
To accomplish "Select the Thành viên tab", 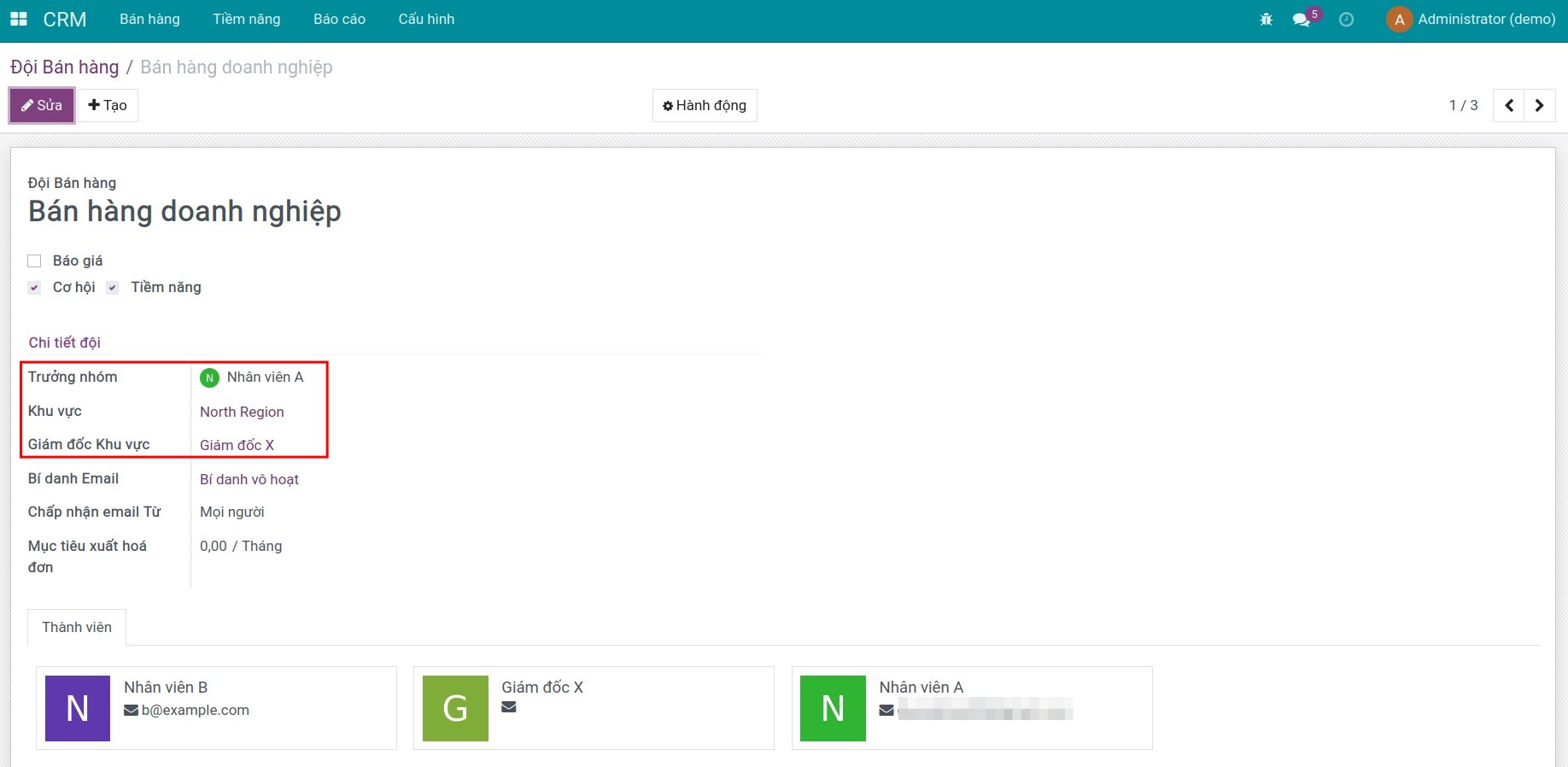I will [77, 627].
